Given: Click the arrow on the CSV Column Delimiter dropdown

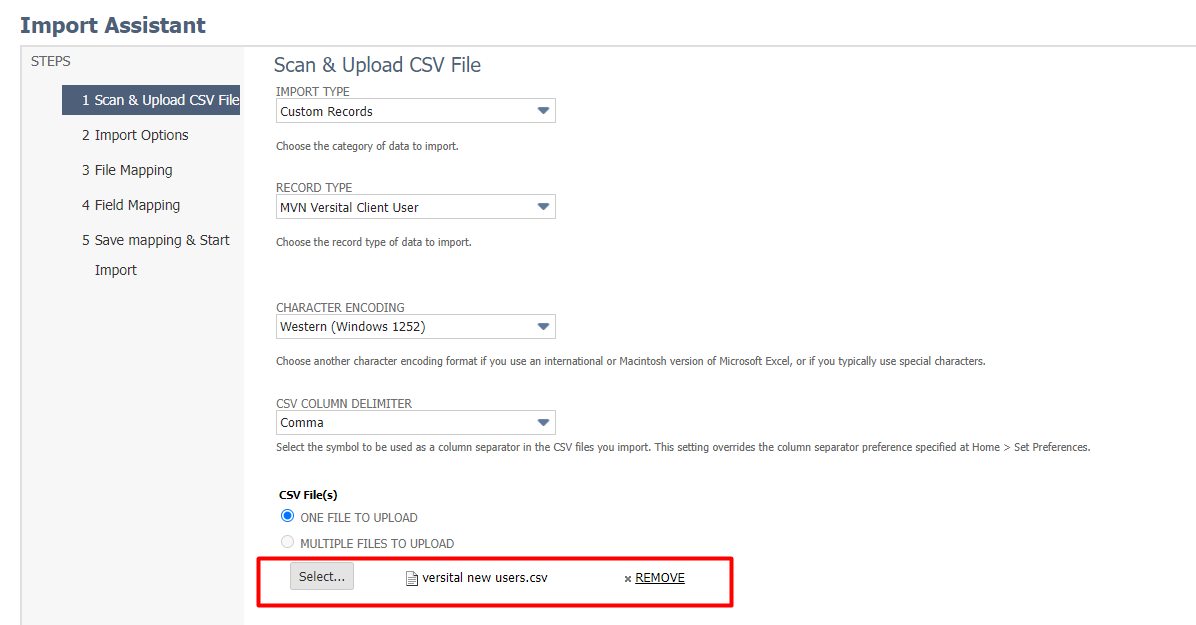Looking at the screenshot, I should (543, 422).
